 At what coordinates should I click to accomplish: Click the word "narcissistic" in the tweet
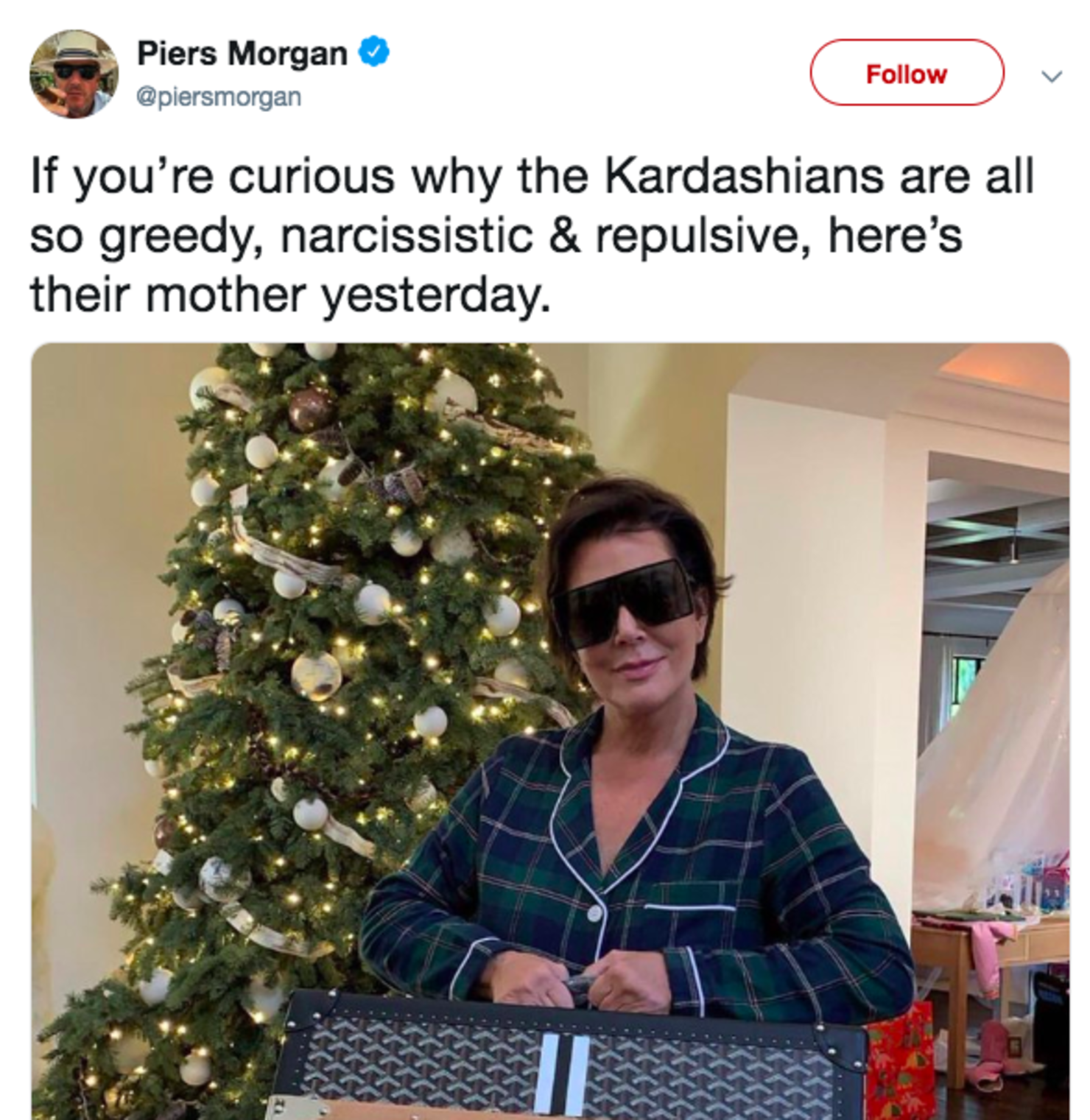(x=407, y=236)
